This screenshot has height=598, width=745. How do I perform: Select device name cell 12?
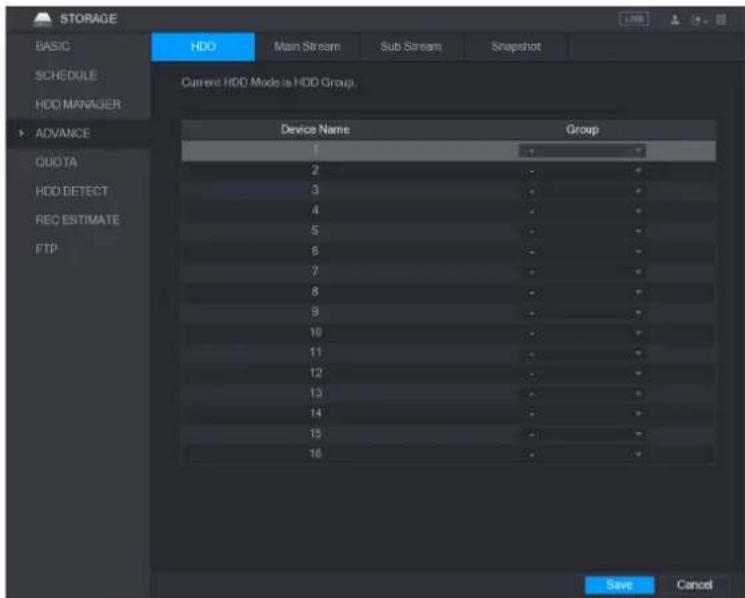point(315,372)
